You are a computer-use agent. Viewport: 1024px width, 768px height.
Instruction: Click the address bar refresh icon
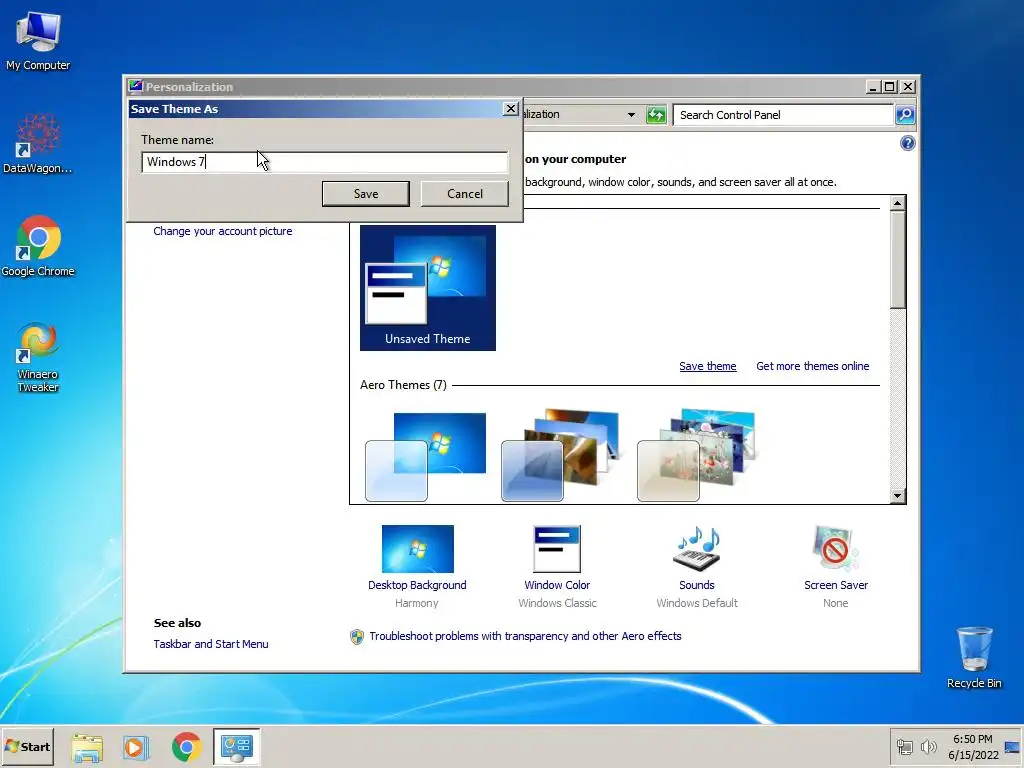656,115
